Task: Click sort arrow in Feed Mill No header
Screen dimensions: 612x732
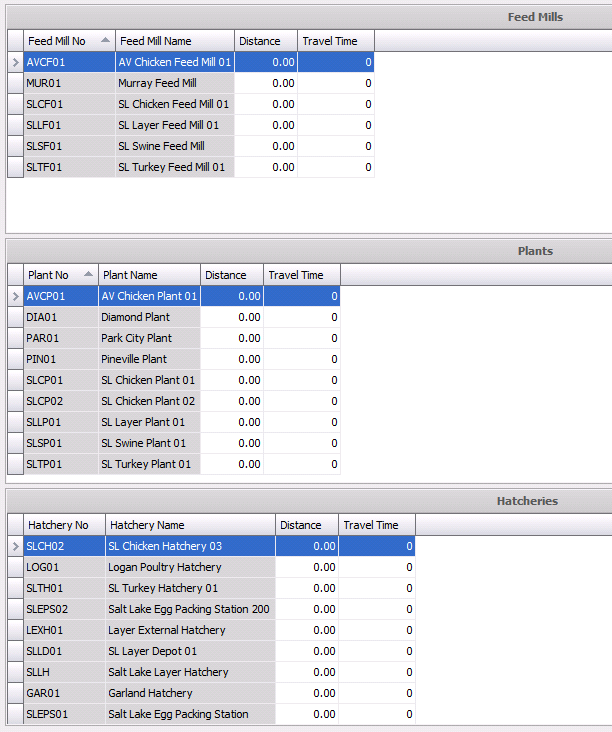Action: [106, 41]
